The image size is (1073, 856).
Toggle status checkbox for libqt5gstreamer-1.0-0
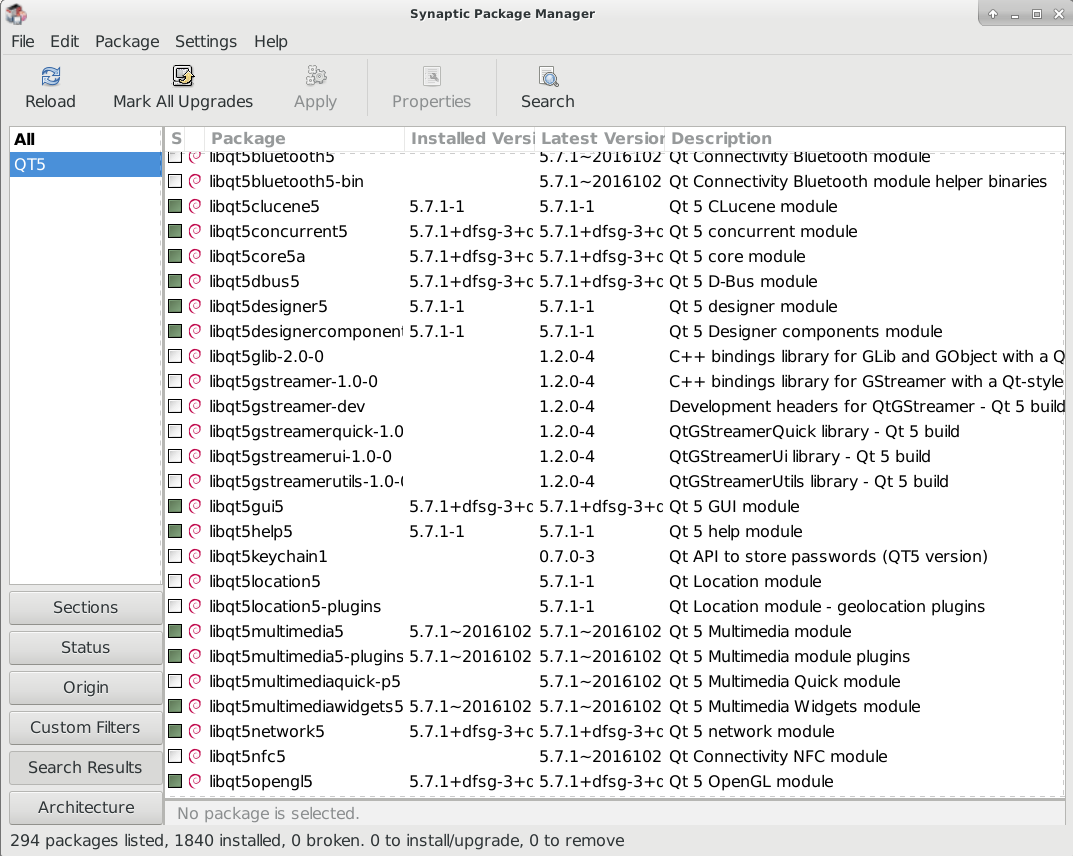pyautogui.click(x=175, y=381)
